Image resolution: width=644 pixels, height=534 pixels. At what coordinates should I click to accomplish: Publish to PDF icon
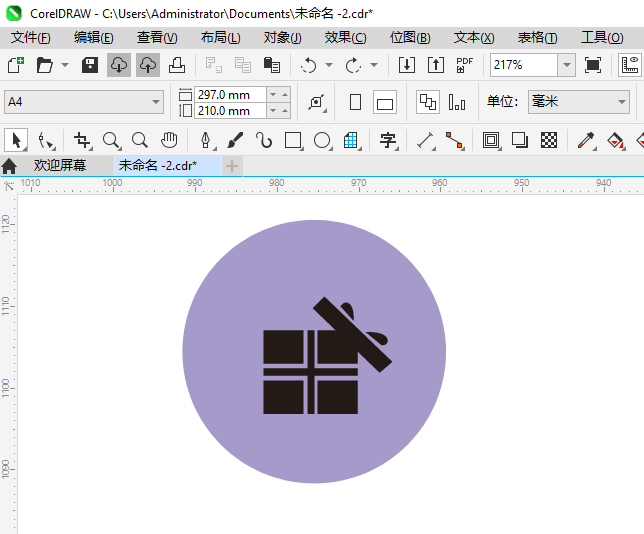pos(465,65)
